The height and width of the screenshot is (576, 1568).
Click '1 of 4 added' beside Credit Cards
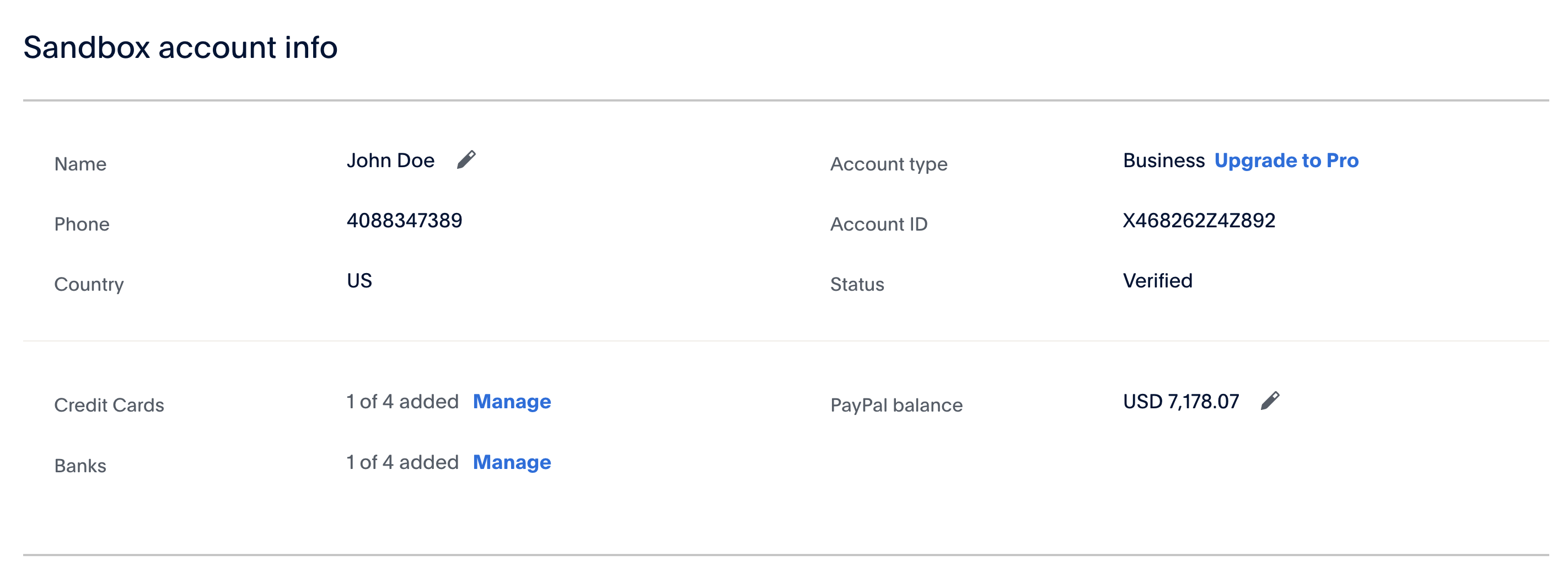coord(402,402)
